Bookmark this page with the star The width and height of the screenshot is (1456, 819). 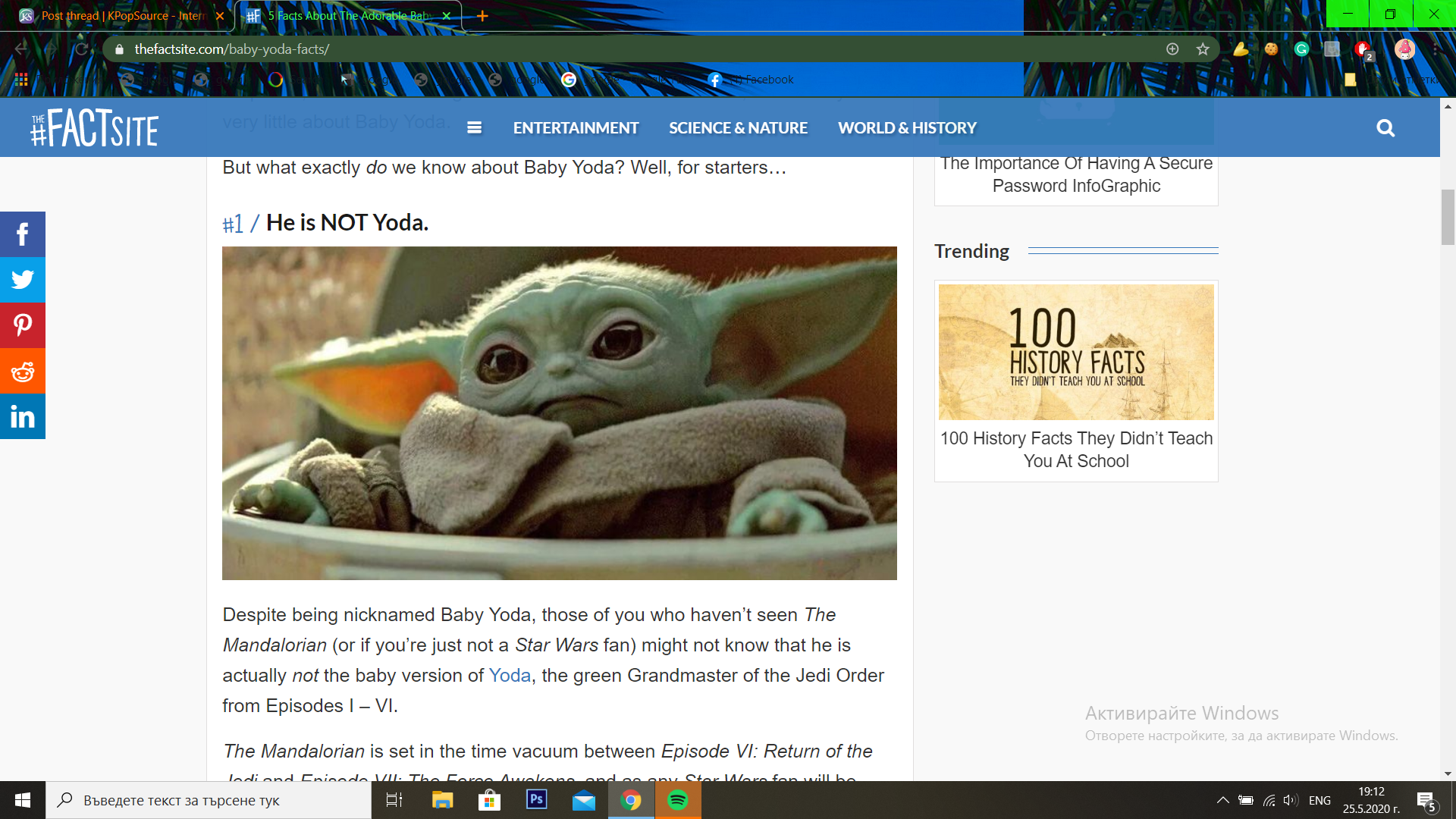pyautogui.click(x=1203, y=49)
